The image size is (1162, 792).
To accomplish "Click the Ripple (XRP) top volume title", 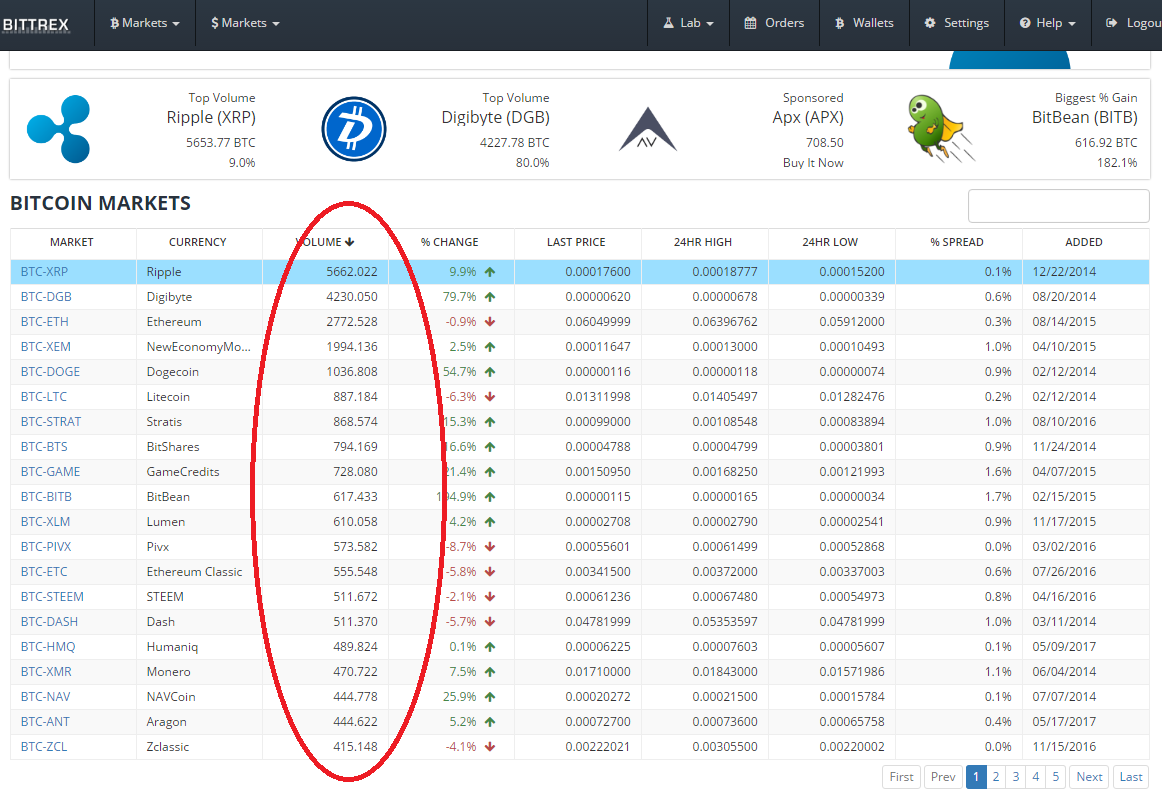I will click(211, 117).
